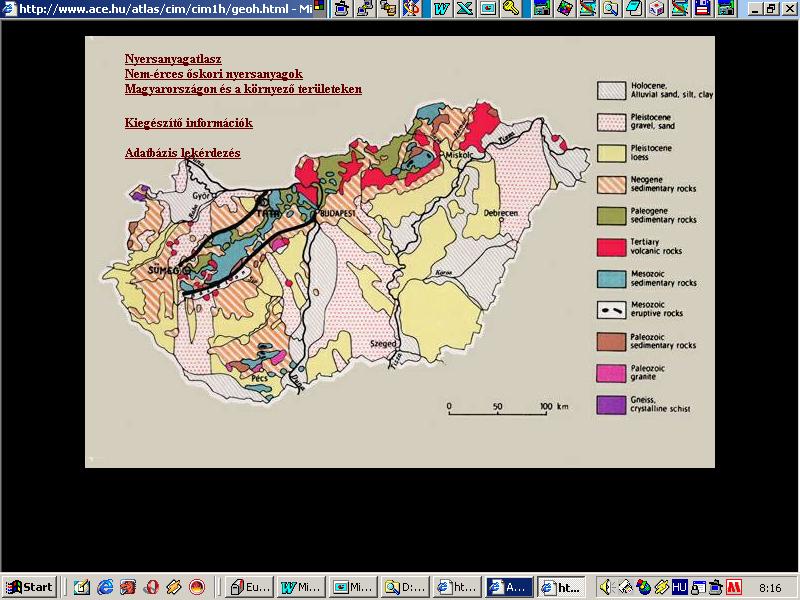Click the Miskolc label on the map
Image resolution: width=800 pixels, height=600 pixels.
tap(460, 155)
